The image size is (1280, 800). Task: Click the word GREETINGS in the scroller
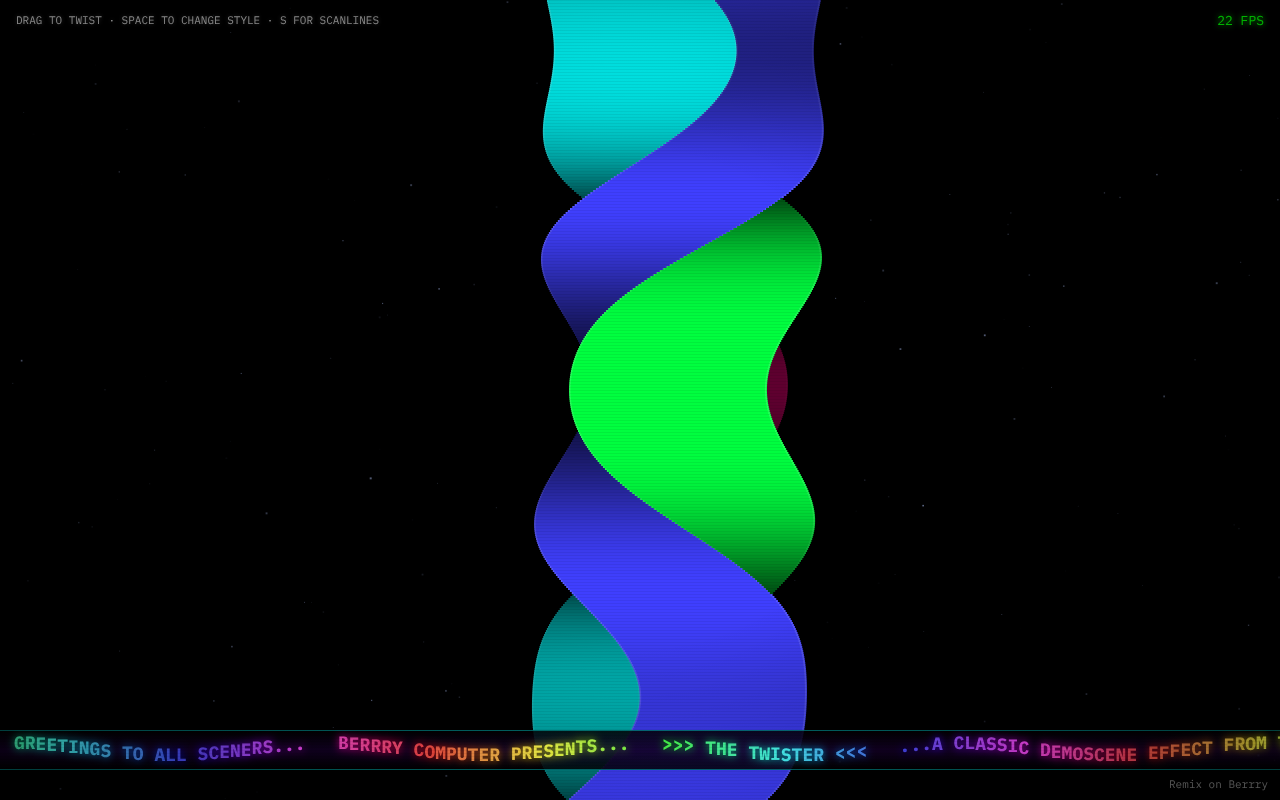[x=62, y=747]
